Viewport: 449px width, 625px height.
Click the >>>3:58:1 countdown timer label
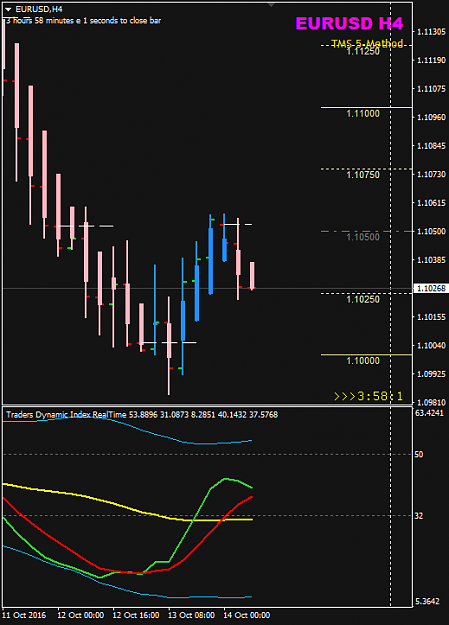[368, 396]
